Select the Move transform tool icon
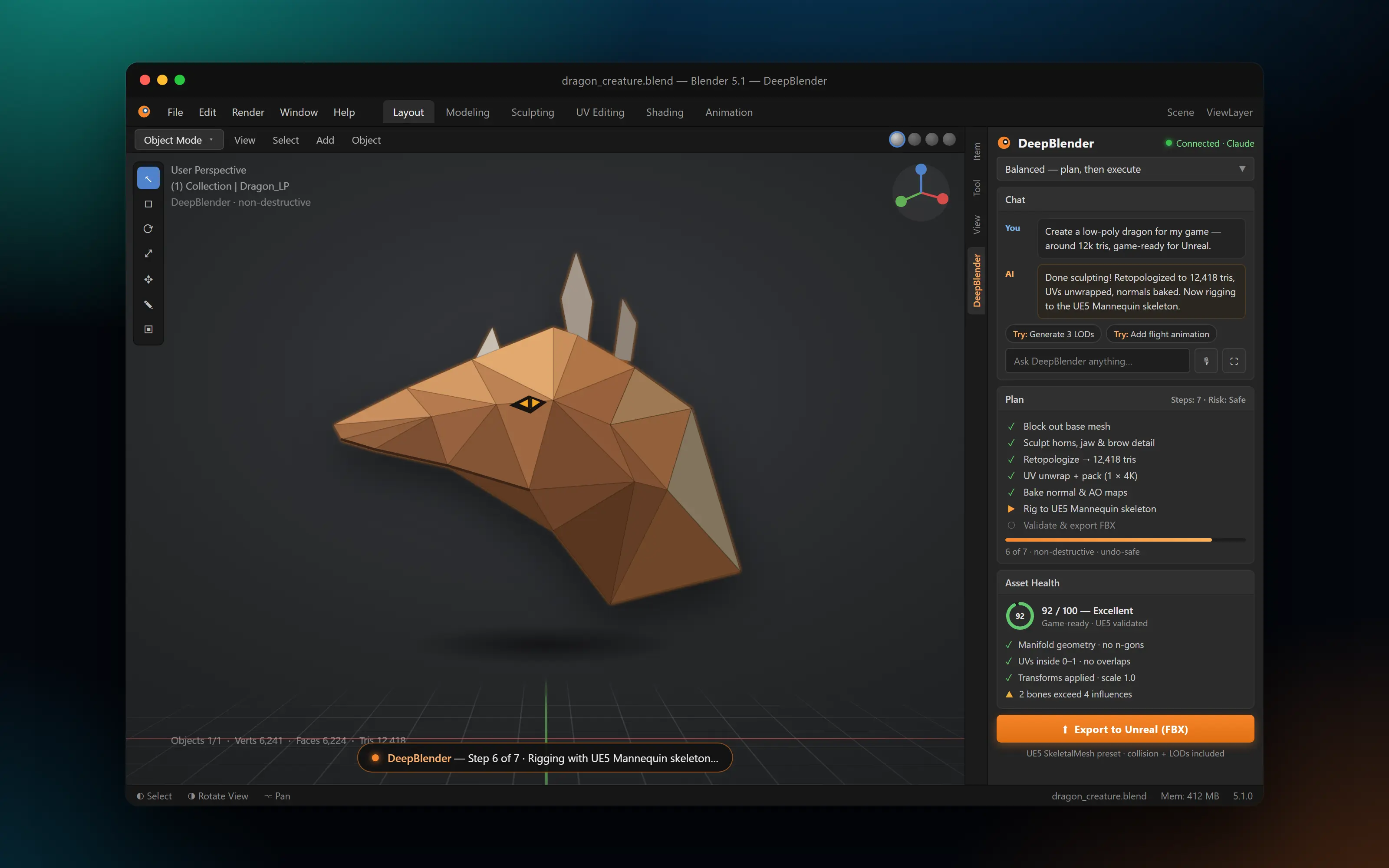The image size is (1389, 868). pos(148,279)
